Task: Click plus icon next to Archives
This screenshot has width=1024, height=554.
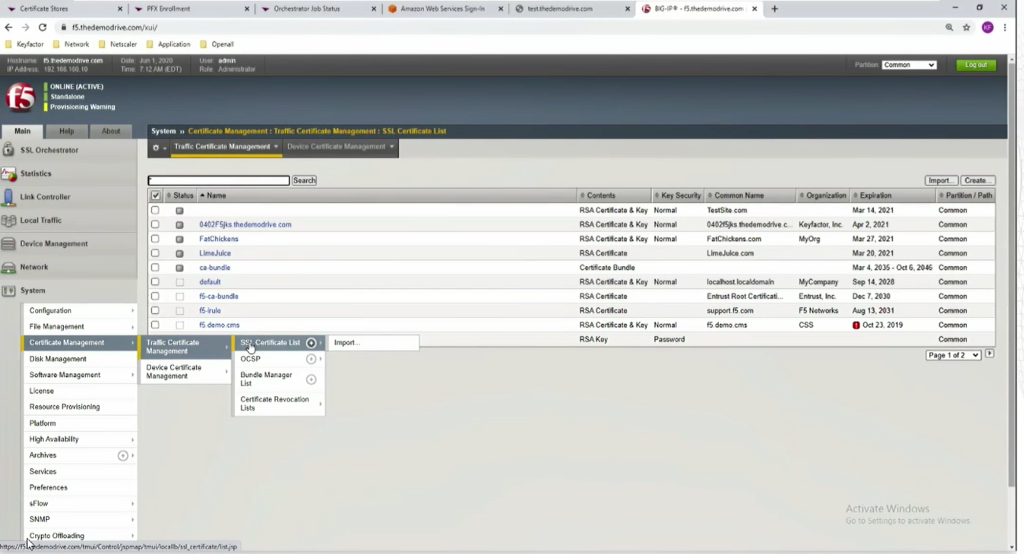Action: [x=123, y=455]
